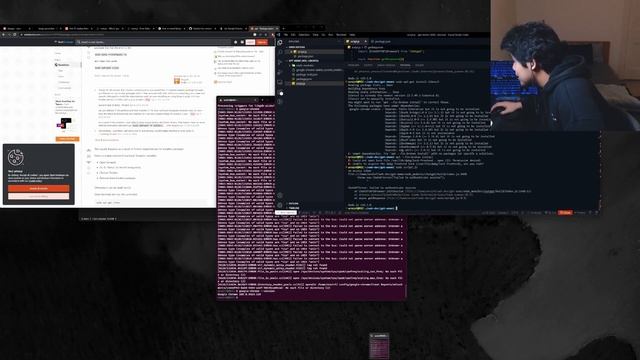Expand the TIMELINE section in Explorer

pos(294,208)
